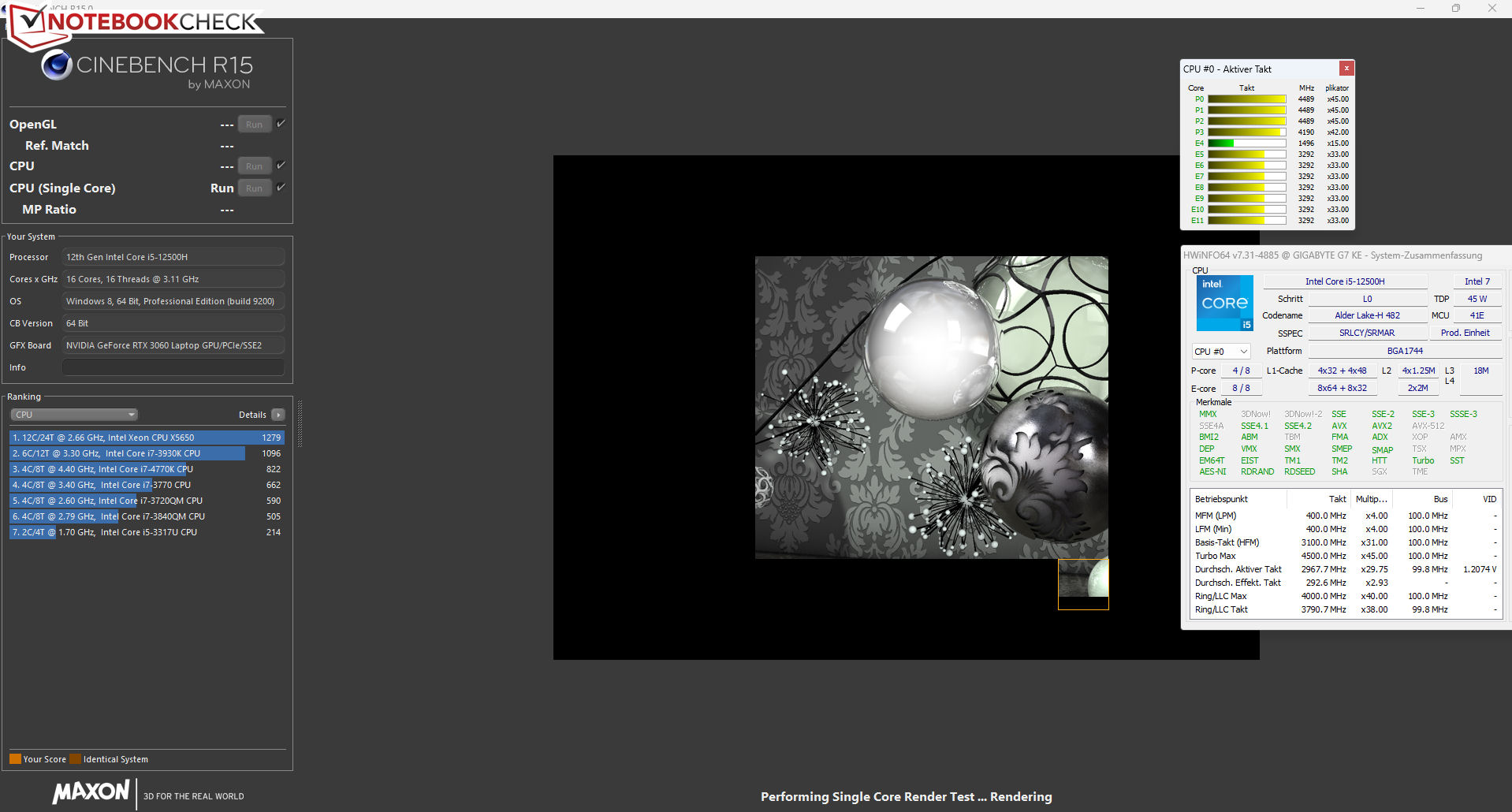Image resolution: width=1512 pixels, height=812 pixels.
Task: Select ranking entry Intel Core i7-3720QM
Action: click(x=147, y=501)
